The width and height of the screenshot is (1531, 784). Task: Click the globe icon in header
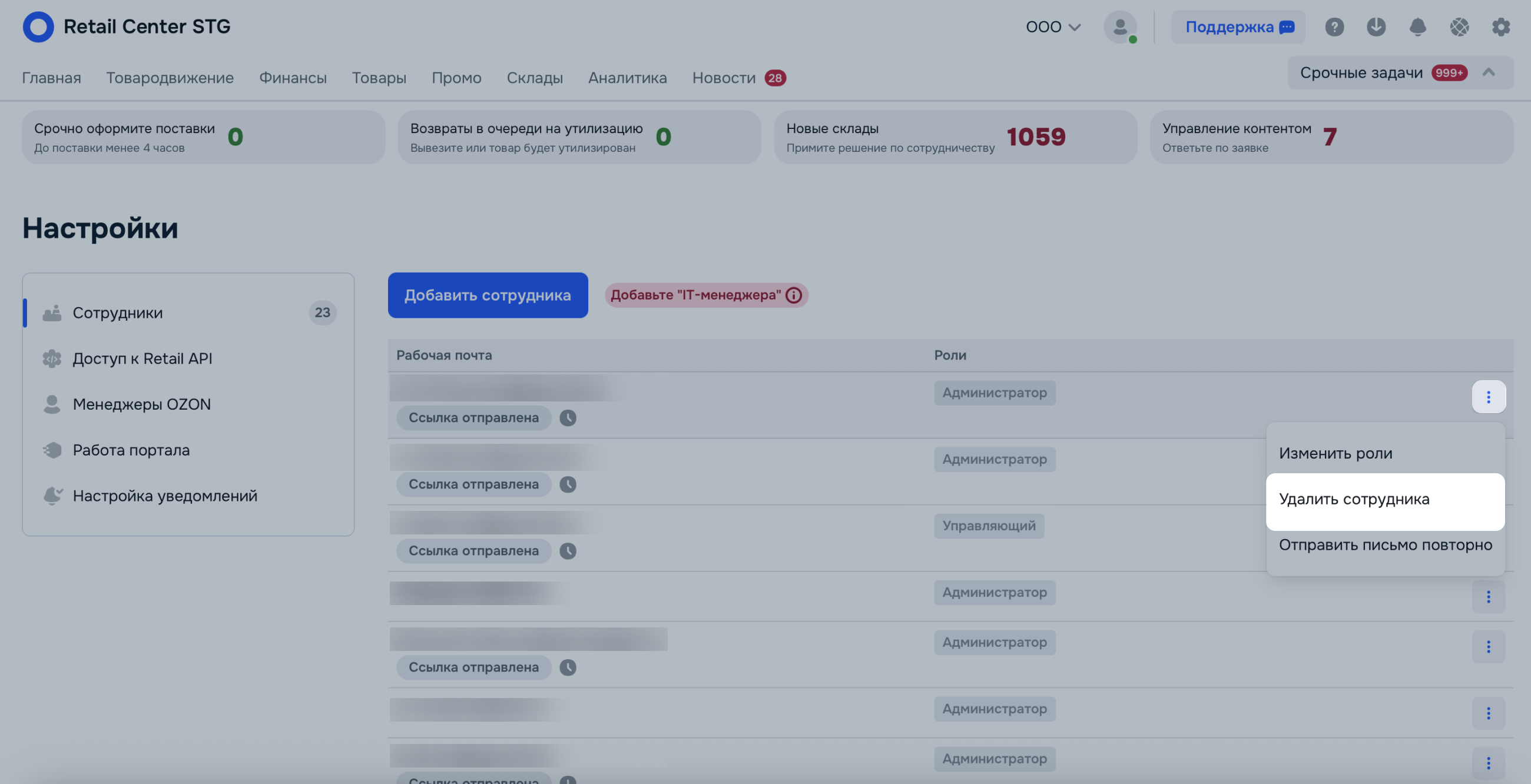pyautogui.click(x=1459, y=26)
